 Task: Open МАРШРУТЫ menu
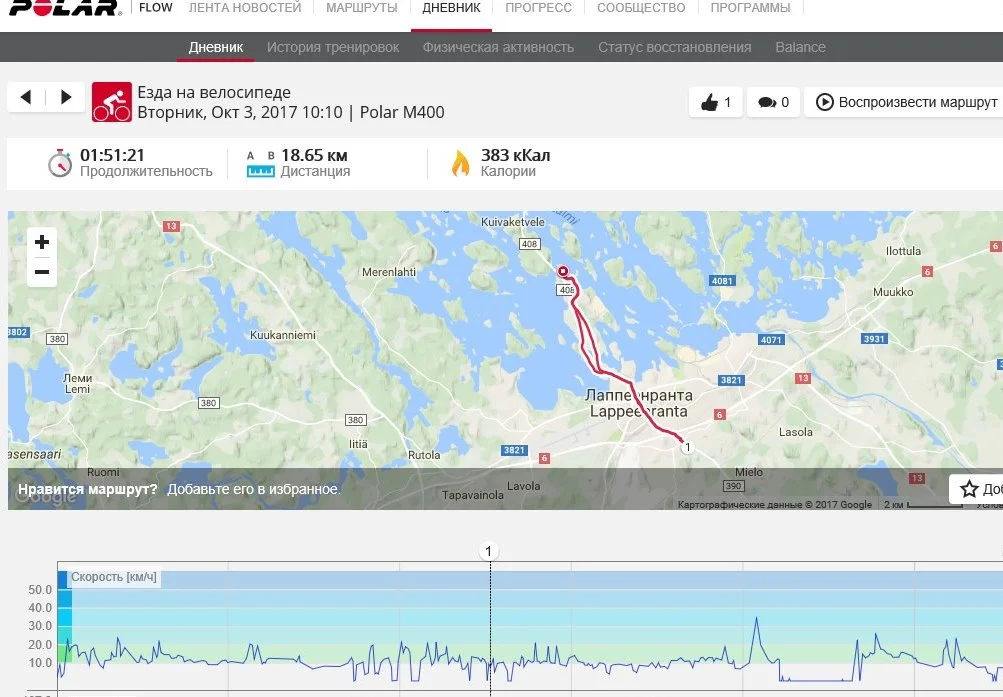pos(361,8)
